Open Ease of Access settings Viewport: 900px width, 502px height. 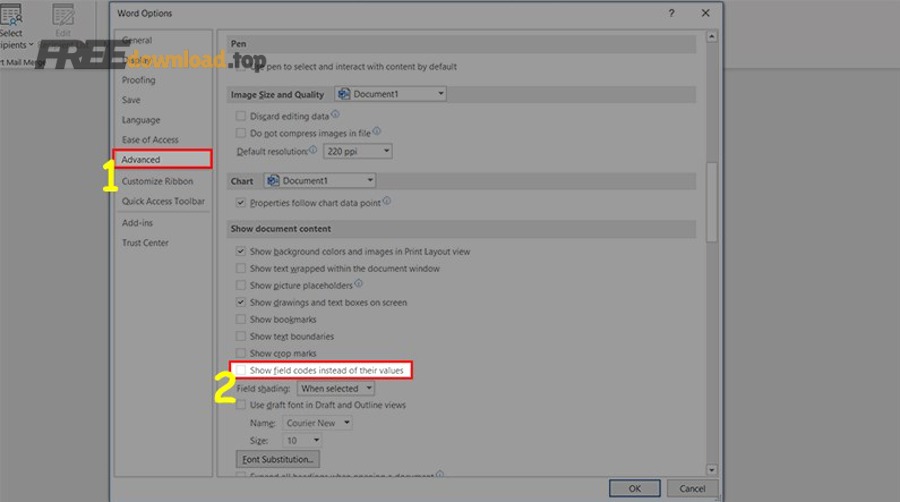150,139
